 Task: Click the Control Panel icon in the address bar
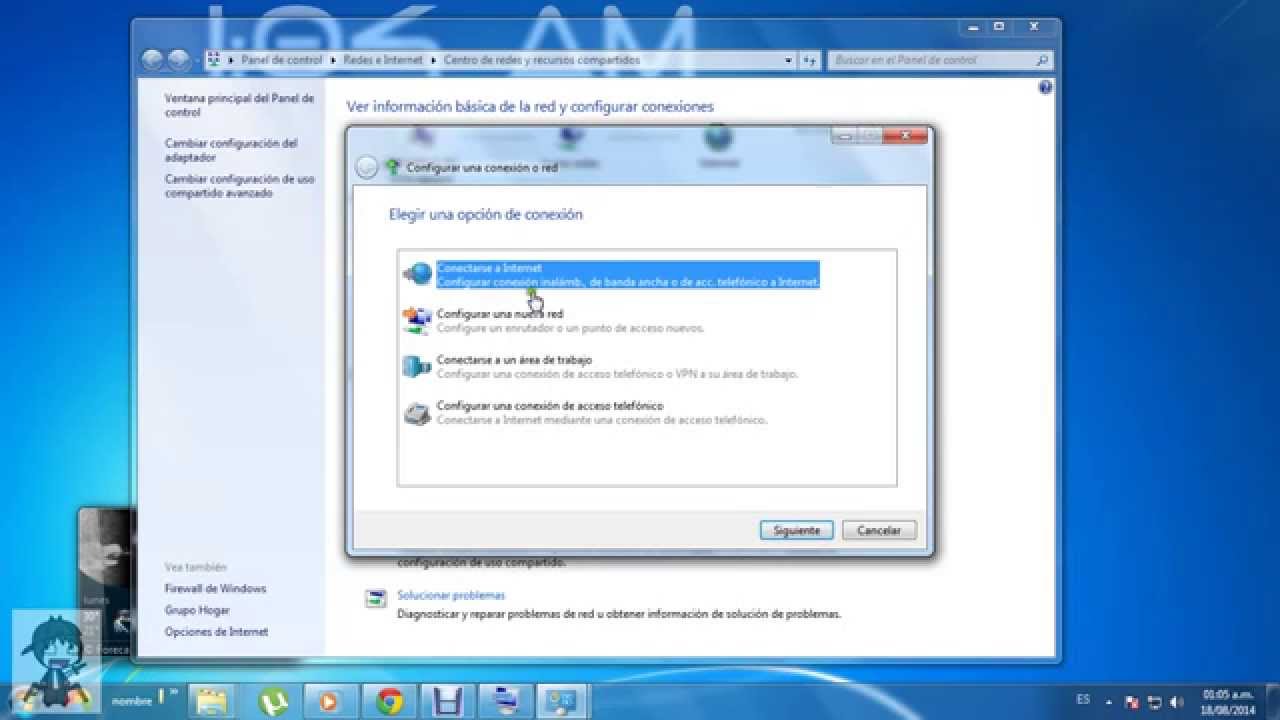214,60
